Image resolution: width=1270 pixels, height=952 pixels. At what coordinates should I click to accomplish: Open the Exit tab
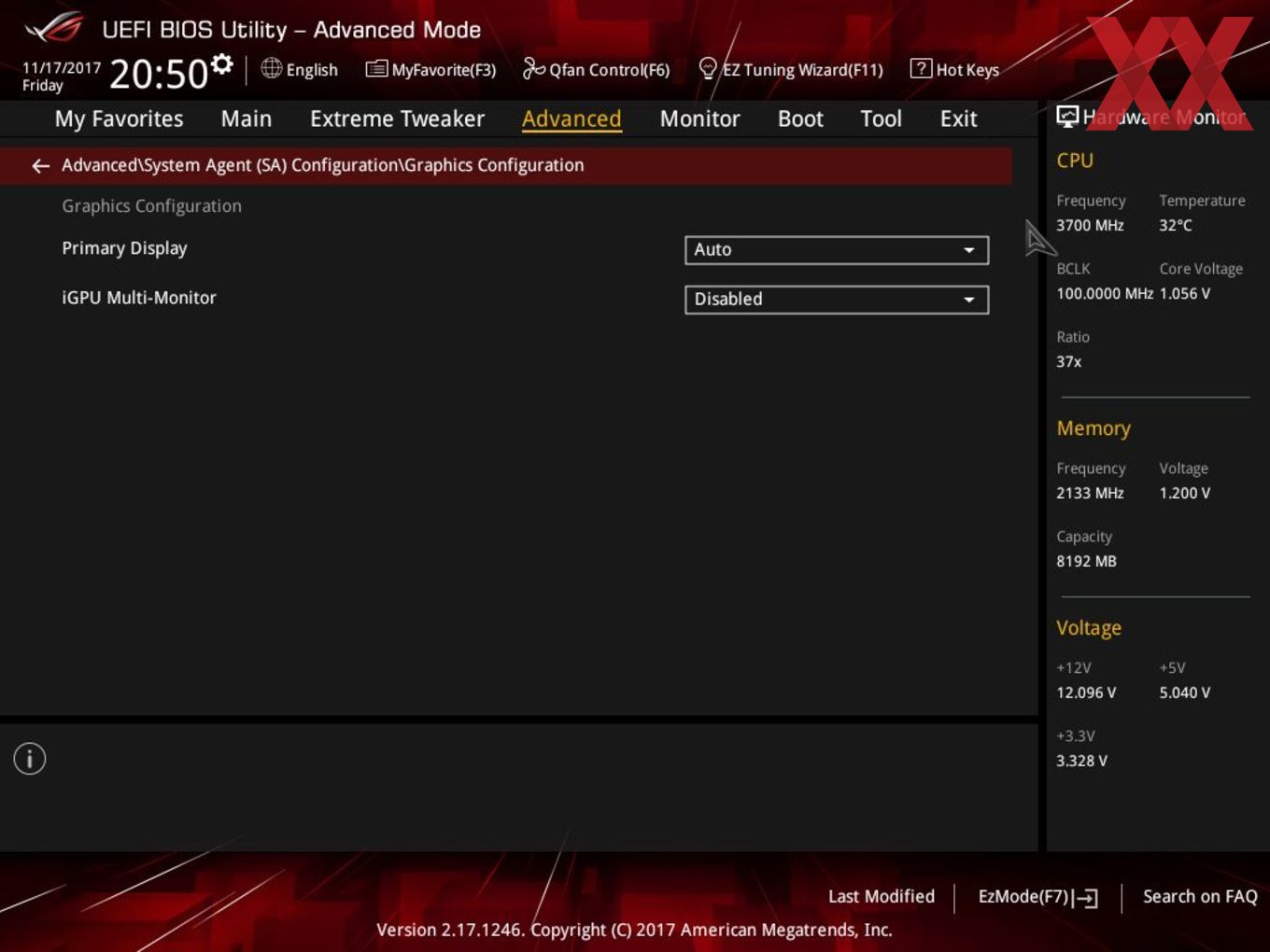[958, 119]
